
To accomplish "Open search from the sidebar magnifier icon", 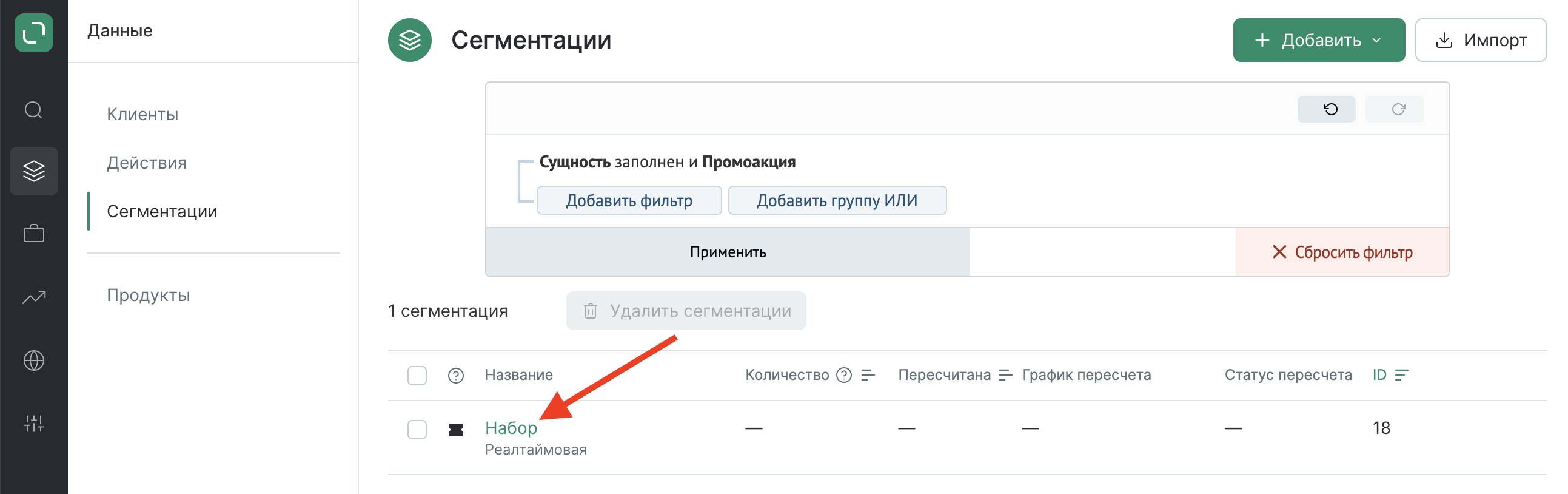I will coord(33,110).
